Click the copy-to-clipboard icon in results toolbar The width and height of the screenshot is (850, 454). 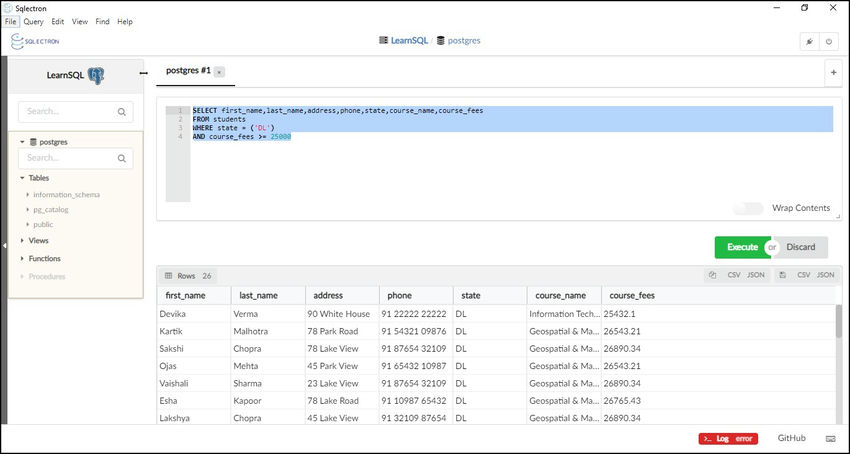coord(712,276)
